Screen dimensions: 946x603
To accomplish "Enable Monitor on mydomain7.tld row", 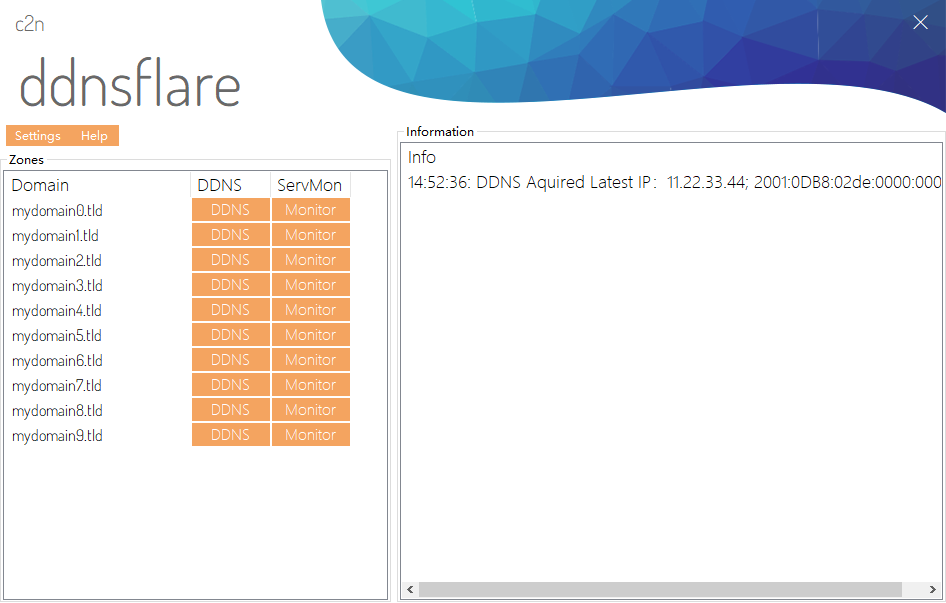I will (x=311, y=385).
